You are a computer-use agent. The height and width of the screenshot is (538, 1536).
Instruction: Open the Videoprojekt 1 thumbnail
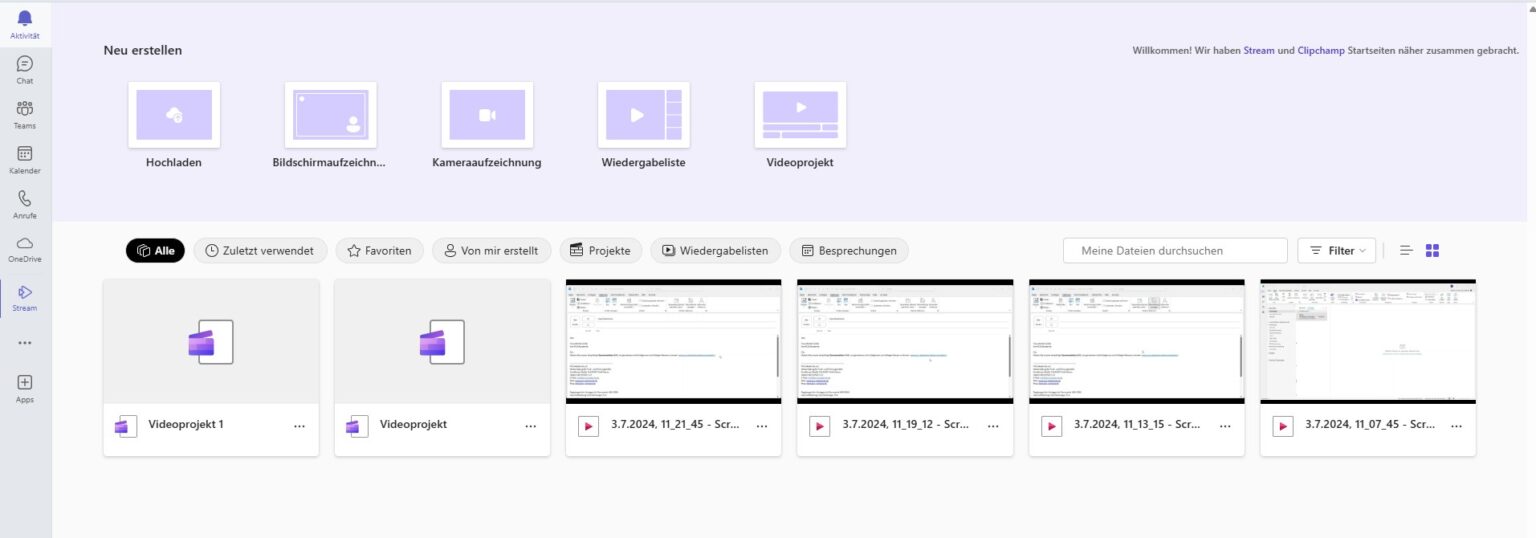point(211,341)
